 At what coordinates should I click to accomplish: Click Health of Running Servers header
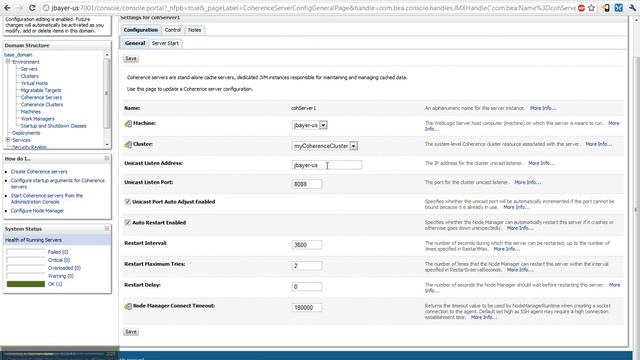[x=33, y=240]
